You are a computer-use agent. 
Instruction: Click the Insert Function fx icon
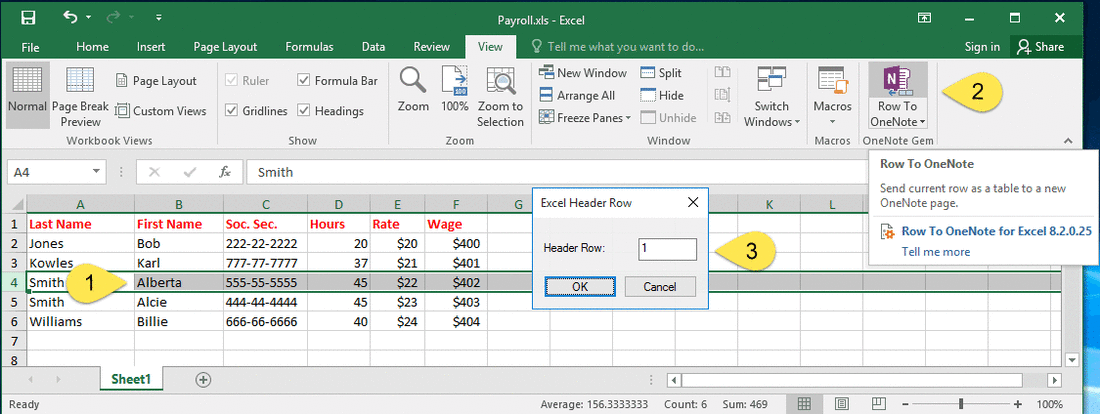coord(225,172)
